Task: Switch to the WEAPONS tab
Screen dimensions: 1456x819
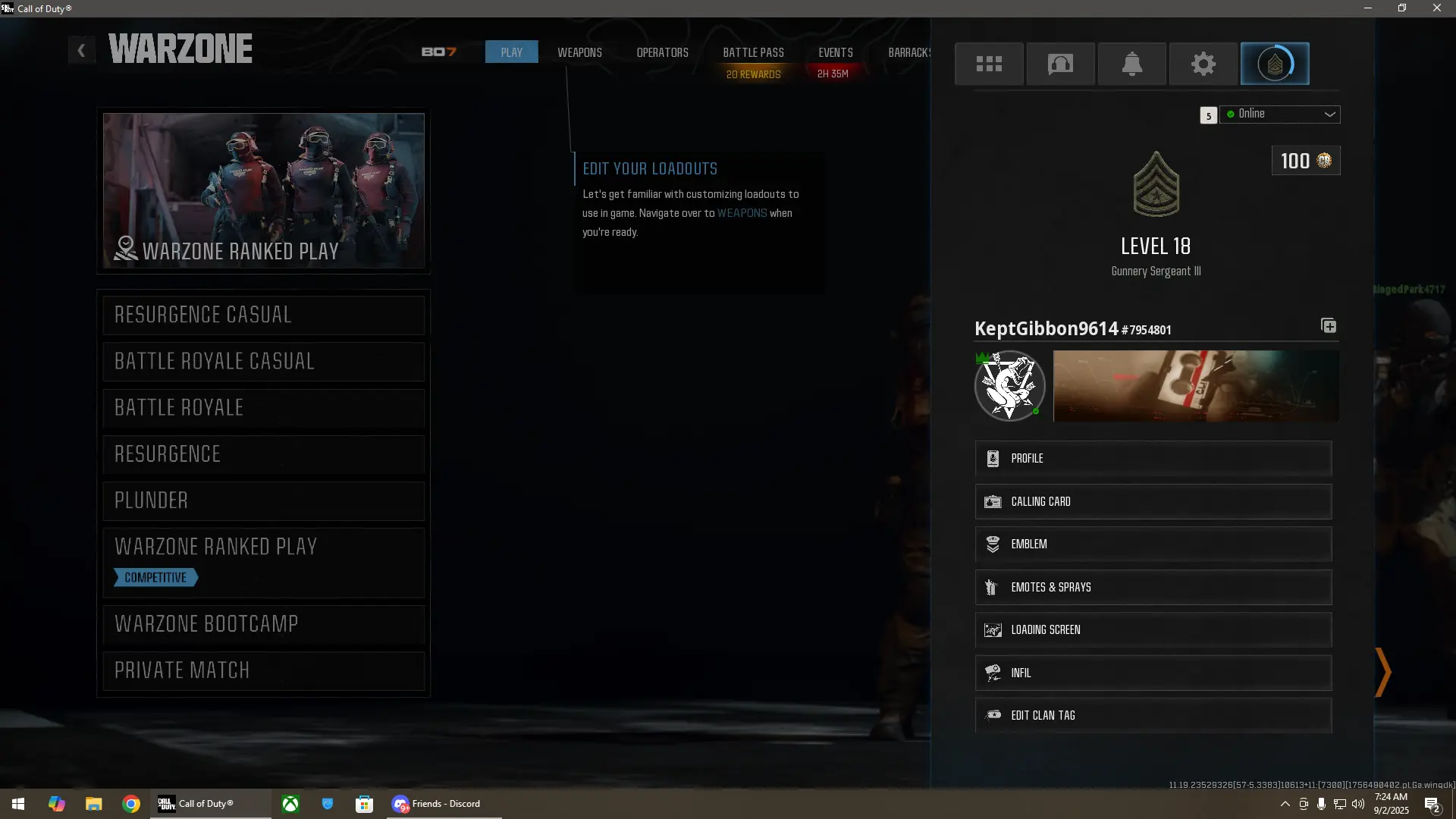Action: click(x=579, y=52)
